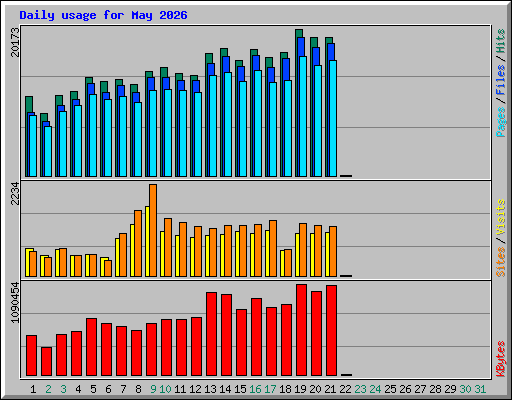Image resolution: width=512 pixels, height=400 pixels.
Task: Click day 9 on the x-axis
Action: point(153,389)
